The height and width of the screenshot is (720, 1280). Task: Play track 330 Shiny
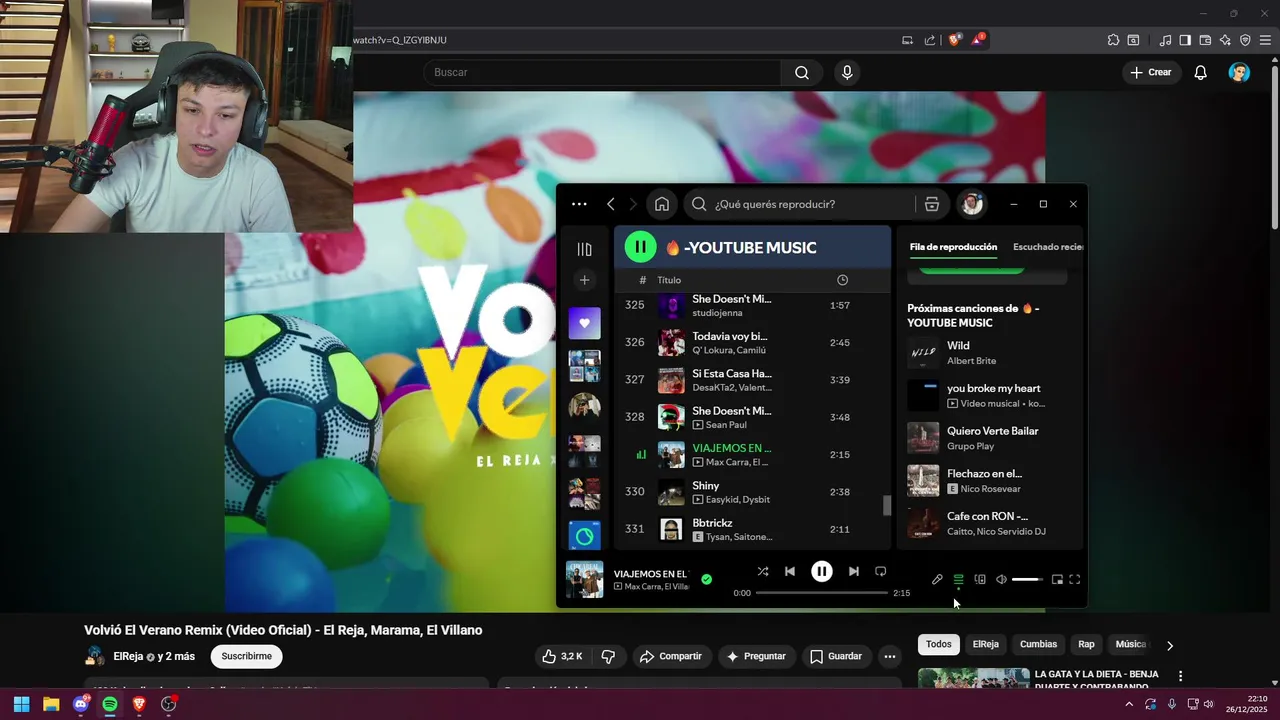click(x=752, y=492)
